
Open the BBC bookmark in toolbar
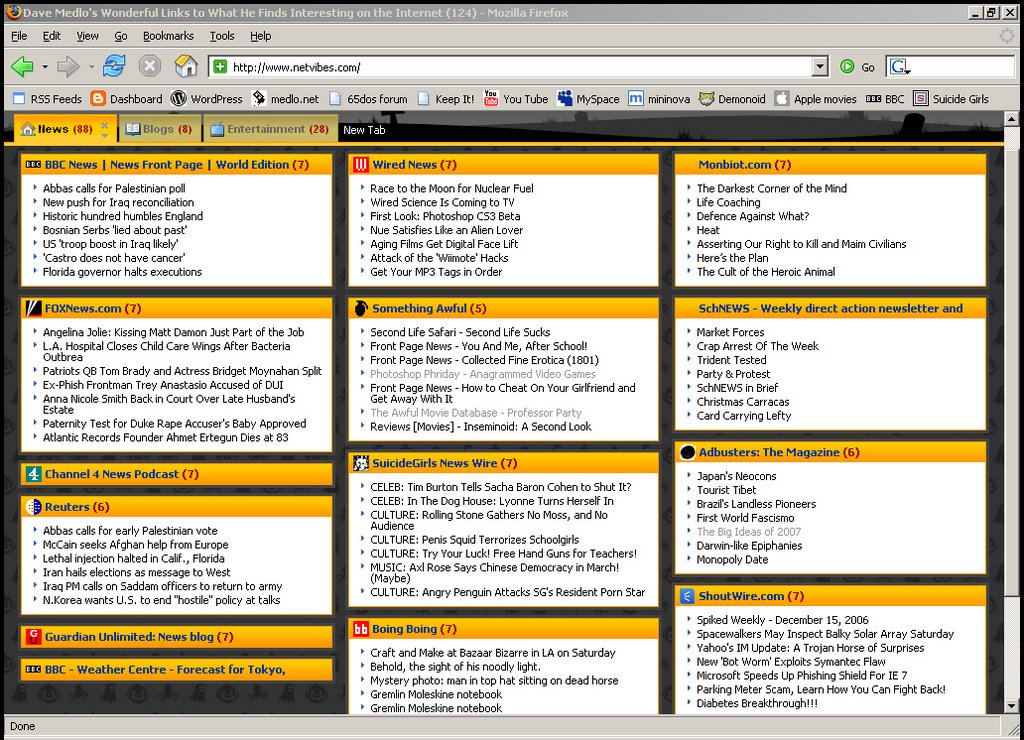click(x=885, y=99)
